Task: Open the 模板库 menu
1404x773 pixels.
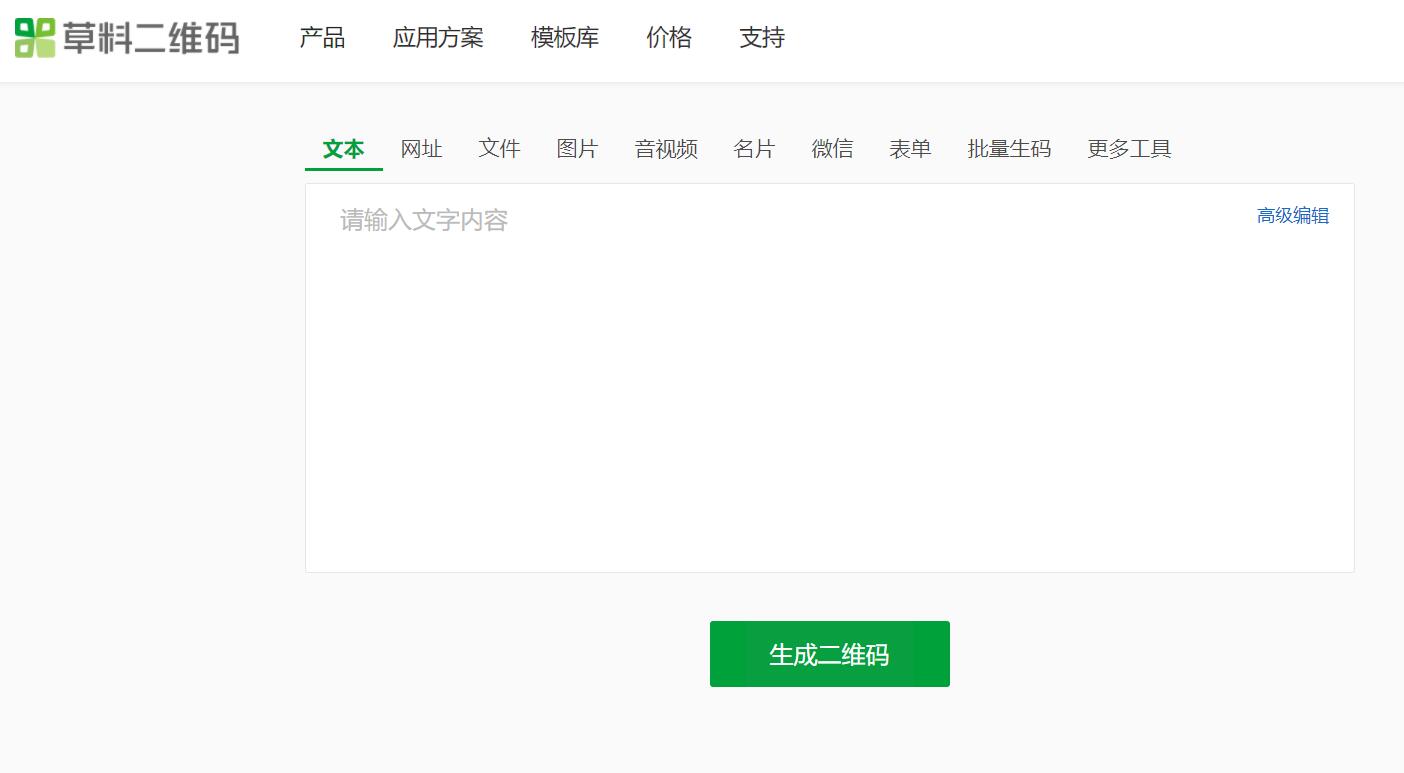Action: [x=564, y=38]
